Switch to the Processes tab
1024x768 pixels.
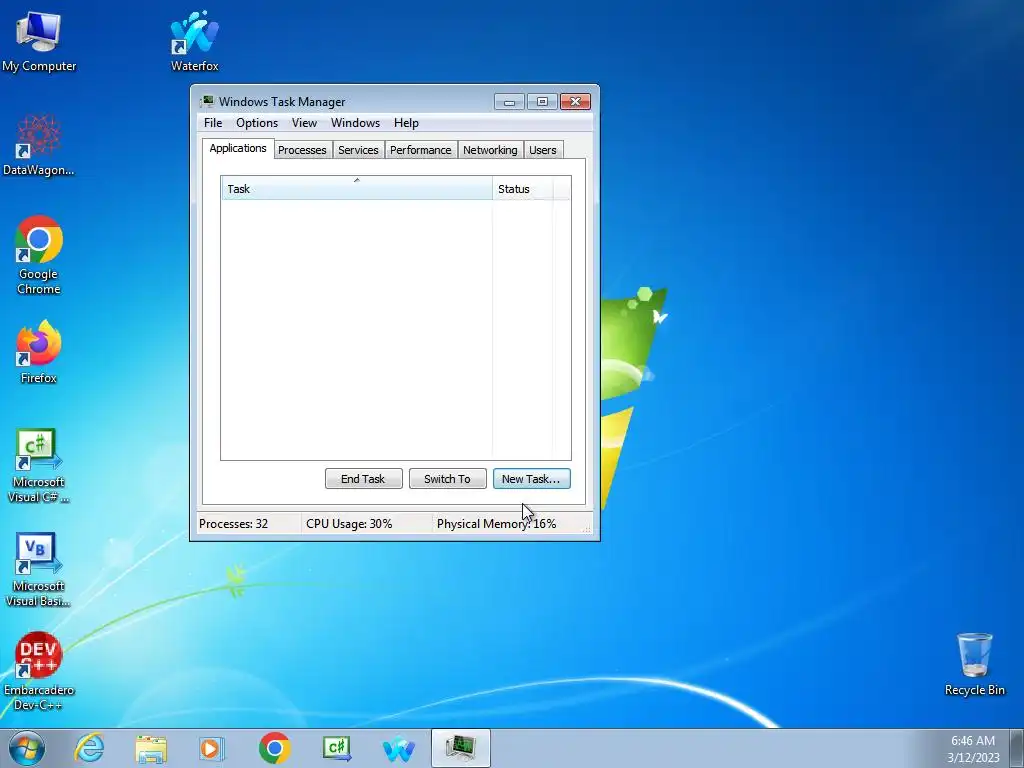302,150
